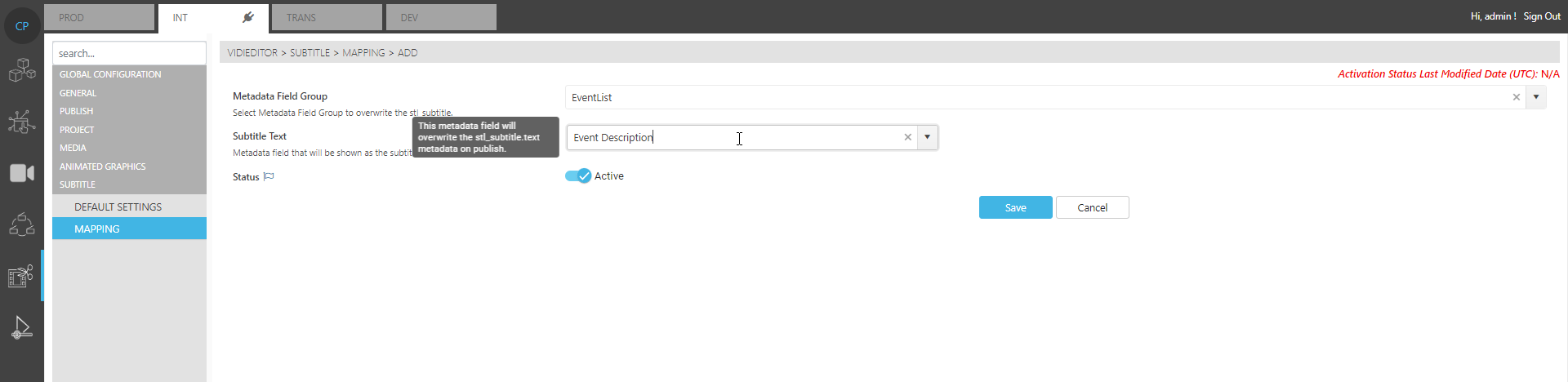Image resolution: width=1568 pixels, height=382 pixels.
Task: Open the bottom play-triangle sidebar icon
Action: click(22, 327)
